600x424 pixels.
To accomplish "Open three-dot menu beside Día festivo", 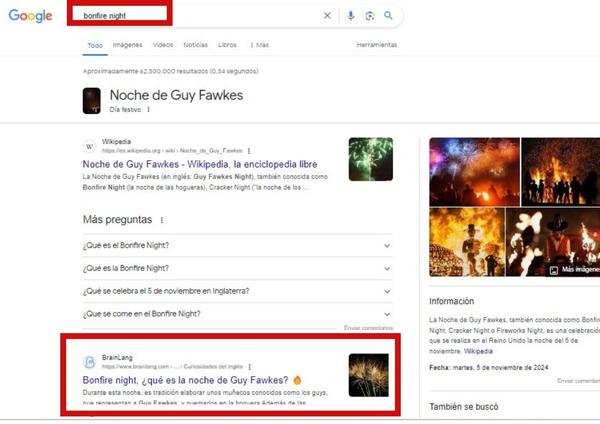I will tap(149, 109).
